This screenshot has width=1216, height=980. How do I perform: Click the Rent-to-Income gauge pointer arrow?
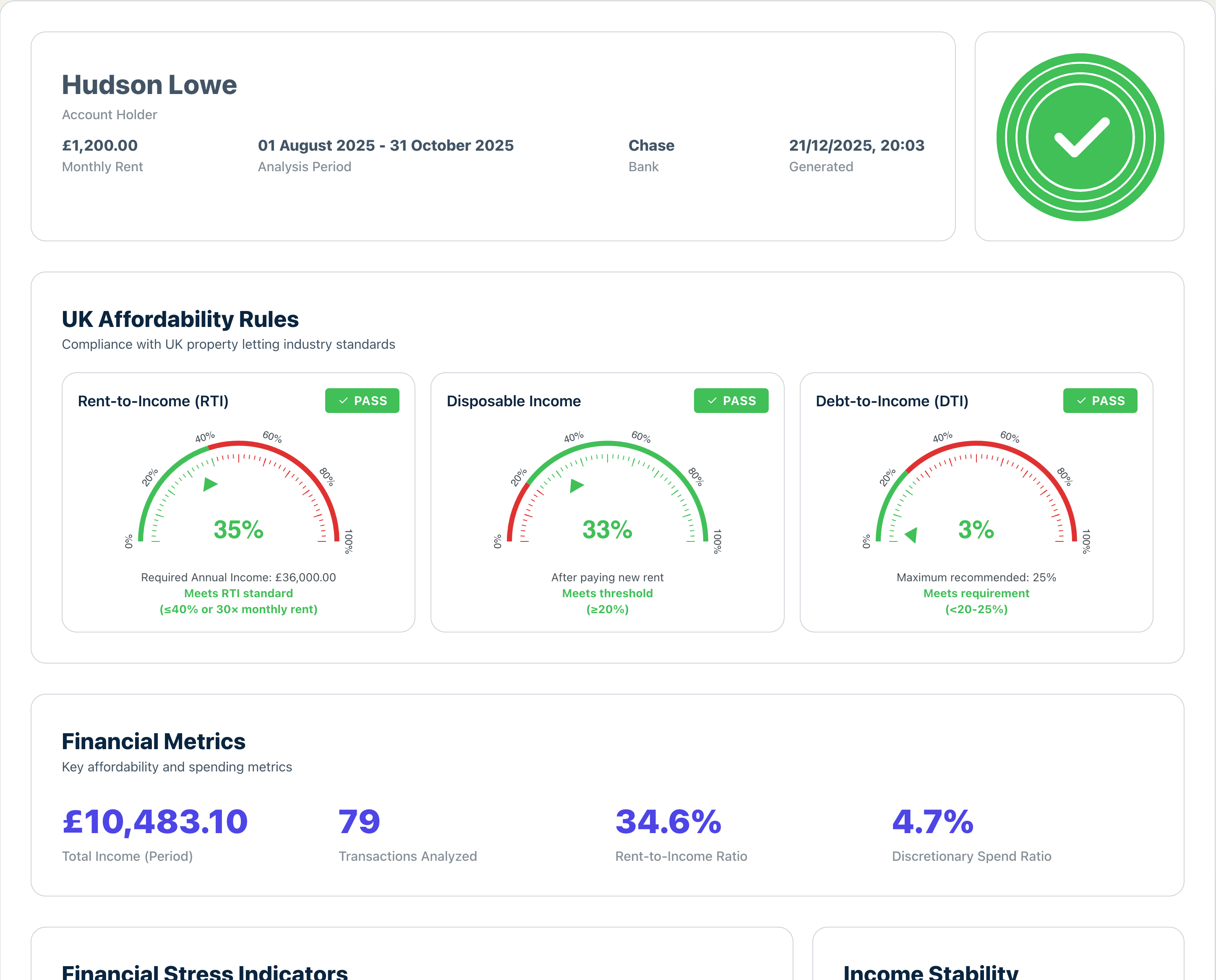pos(209,484)
